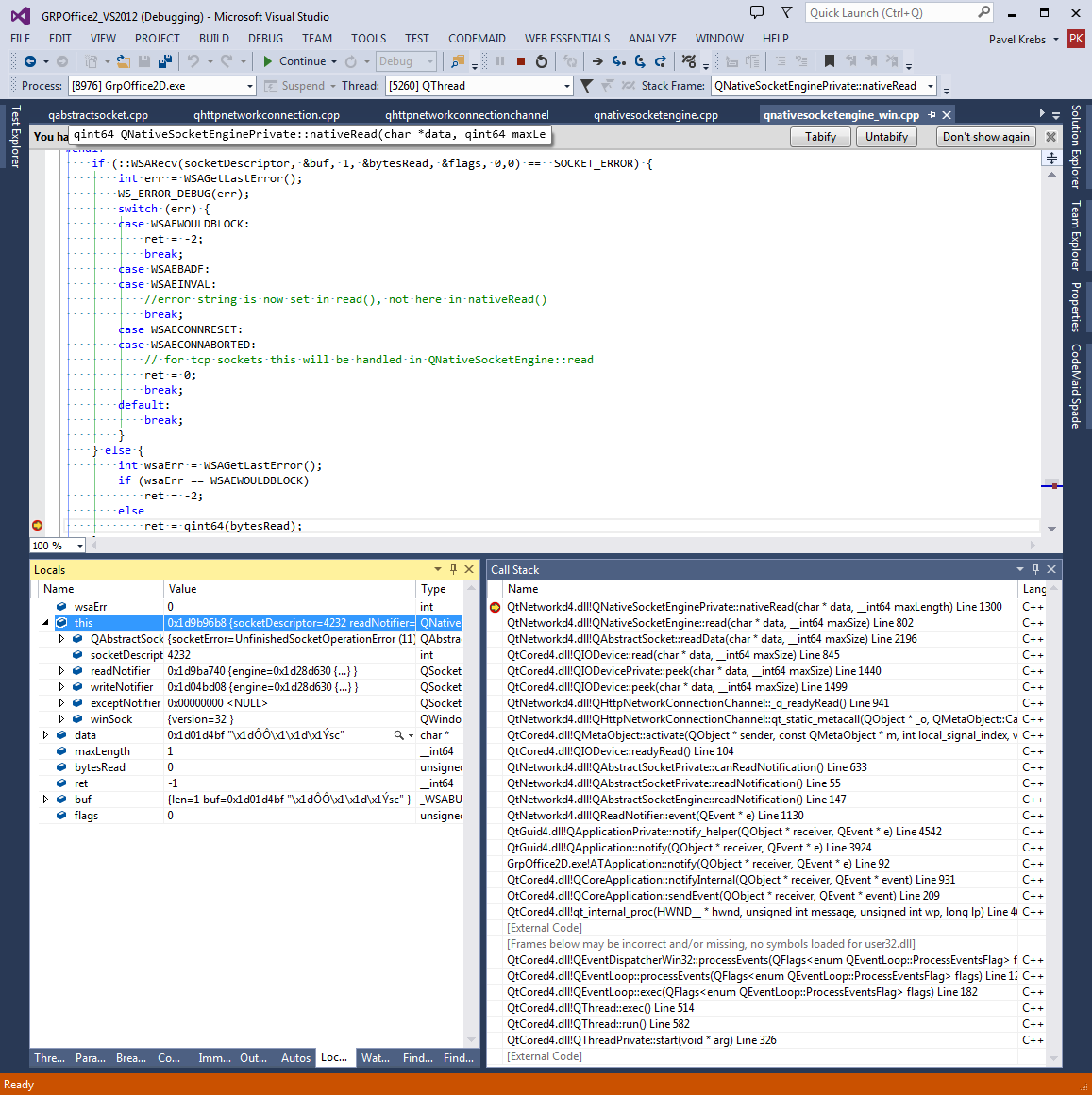Viewport: 1092px width, 1095px height.
Task: Click the Step Into arrow icon
Action: pos(618,61)
